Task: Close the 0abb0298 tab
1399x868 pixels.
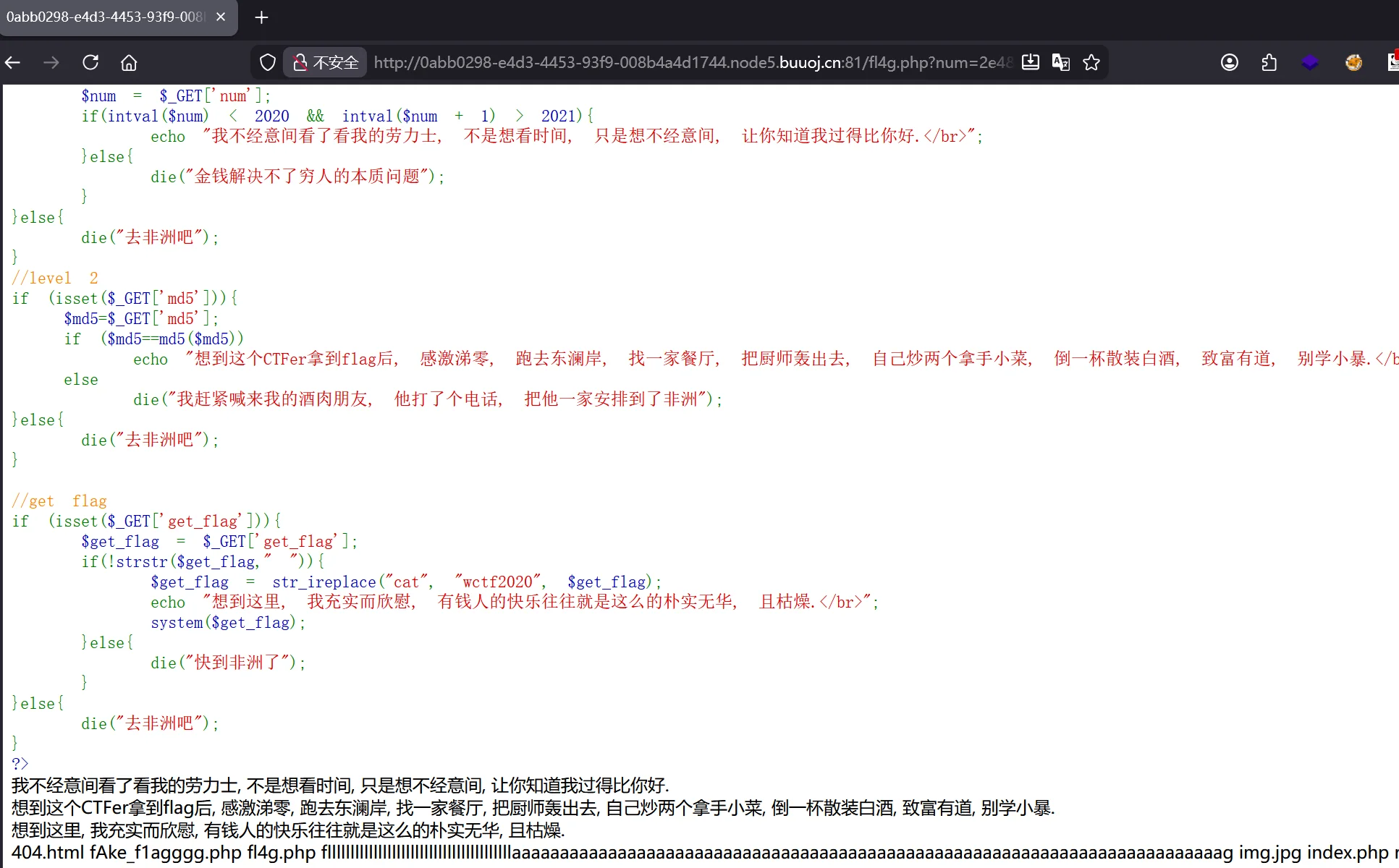Action: point(221,17)
